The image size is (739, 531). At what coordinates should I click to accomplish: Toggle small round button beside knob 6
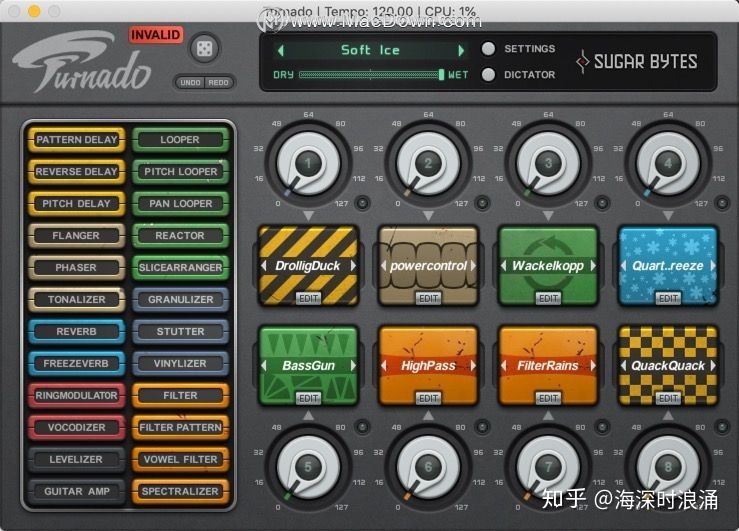click(482, 427)
